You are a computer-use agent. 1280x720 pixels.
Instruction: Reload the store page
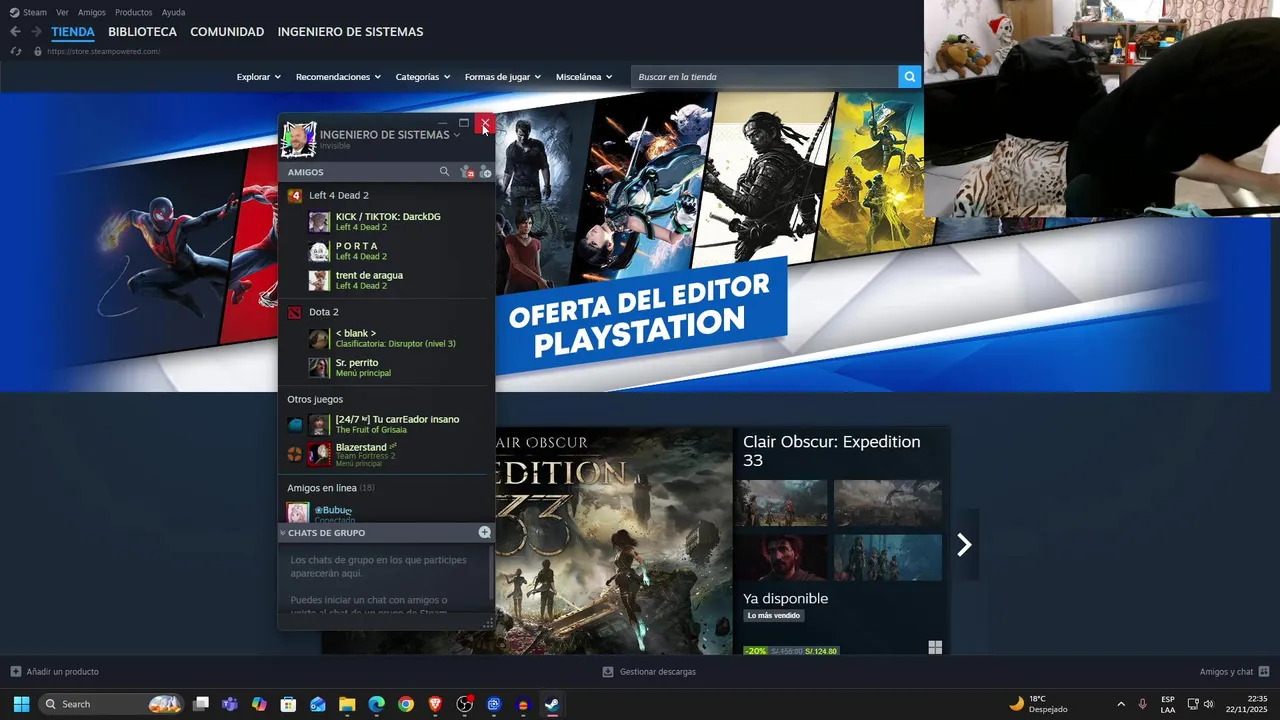(16, 51)
